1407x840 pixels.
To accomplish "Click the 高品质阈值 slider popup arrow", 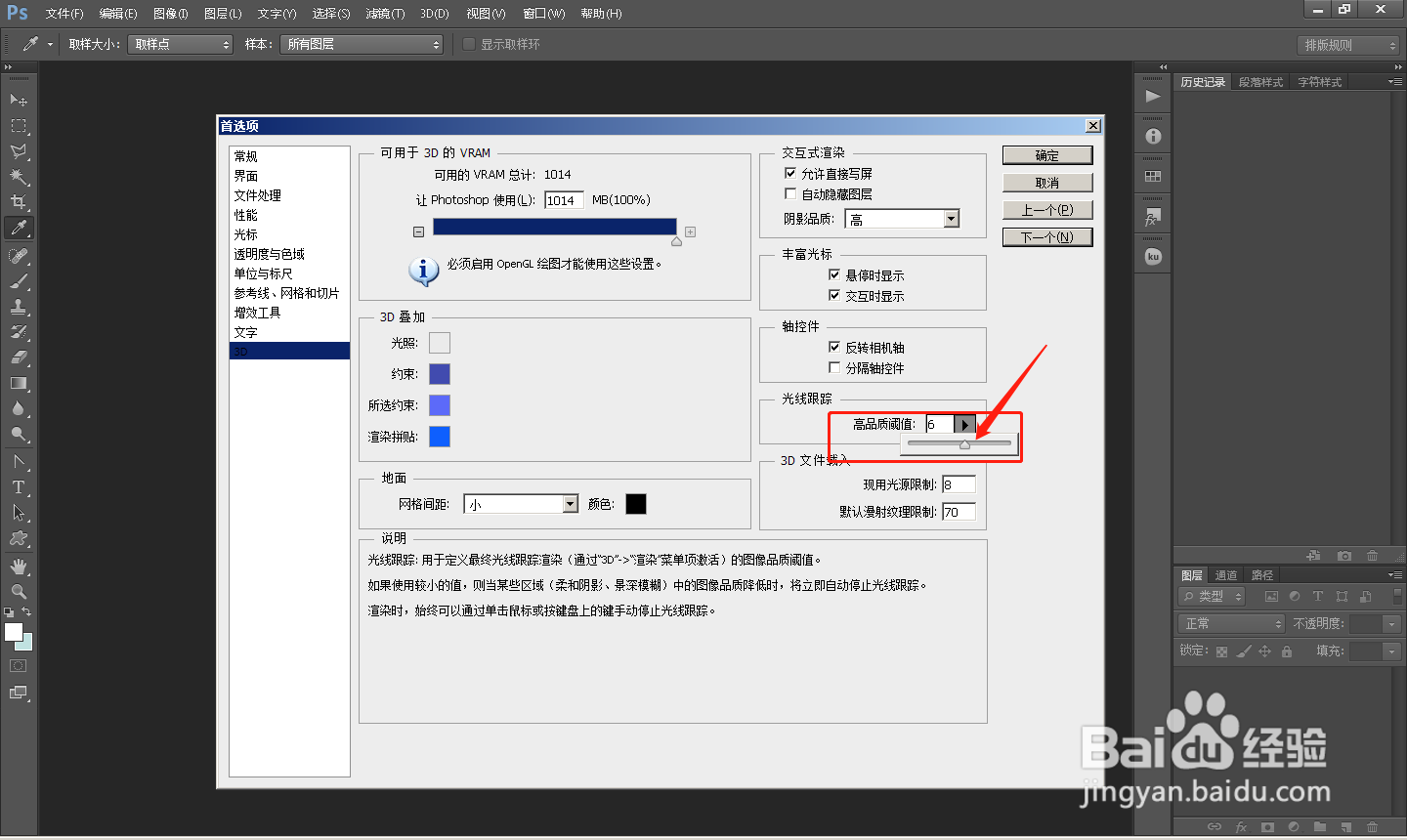I will (x=964, y=424).
